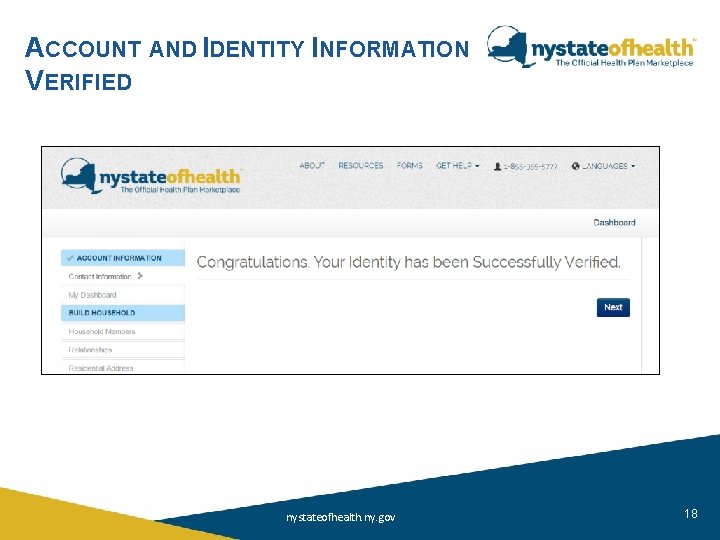Viewport: 720px width, 540px height.
Task: Open the Dashboard link
Action: (x=614, y=222)
